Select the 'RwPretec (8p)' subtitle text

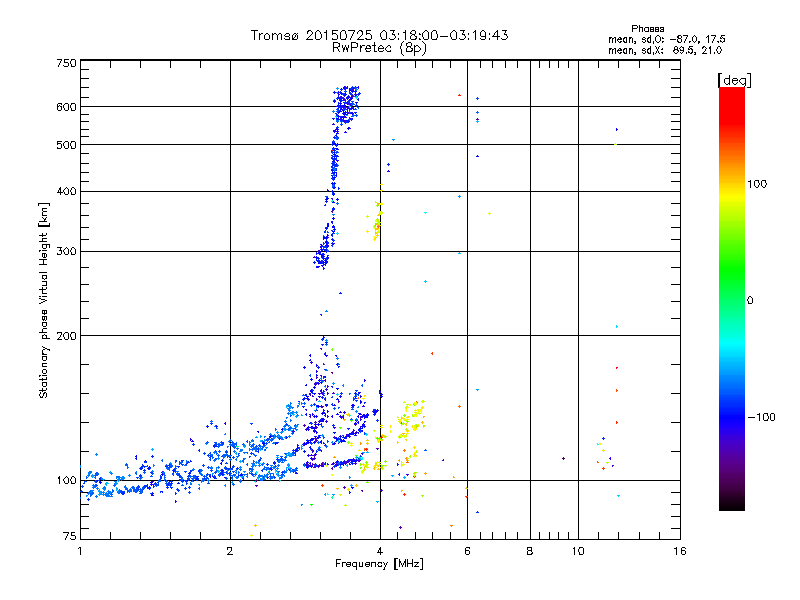point(379,48)
